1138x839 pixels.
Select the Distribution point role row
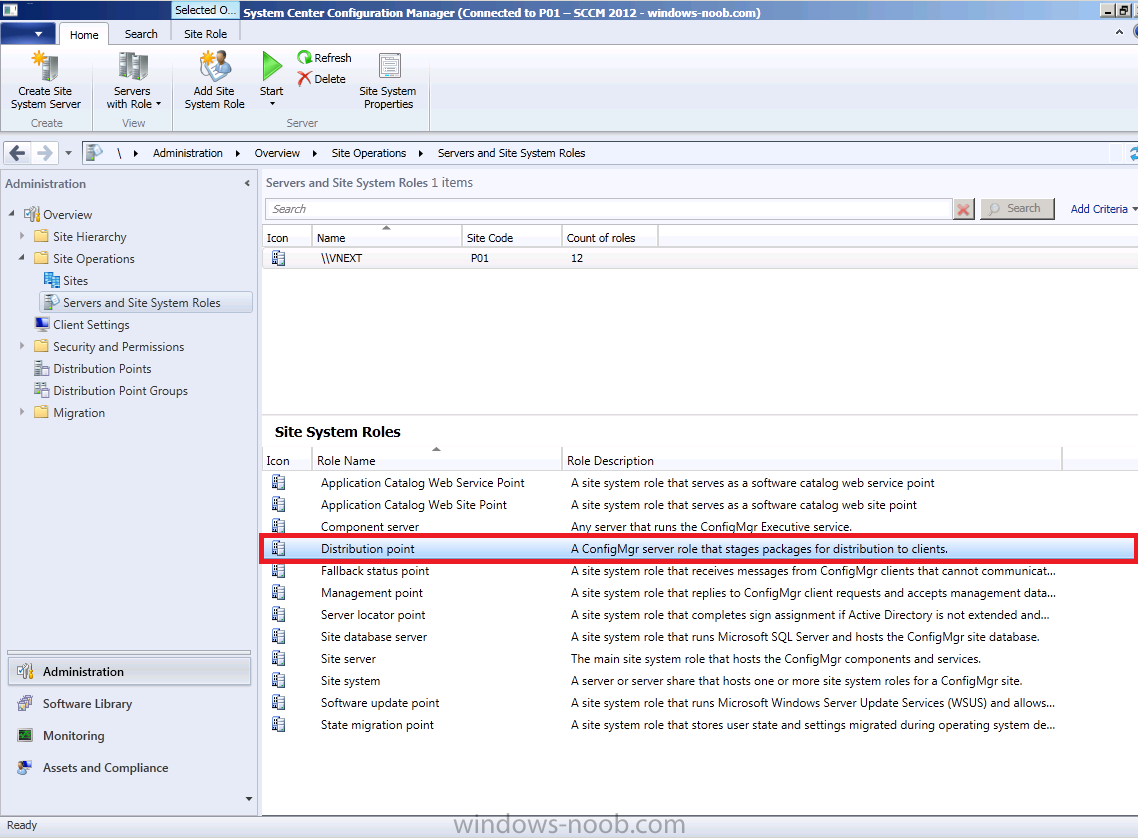click(697, 549)
